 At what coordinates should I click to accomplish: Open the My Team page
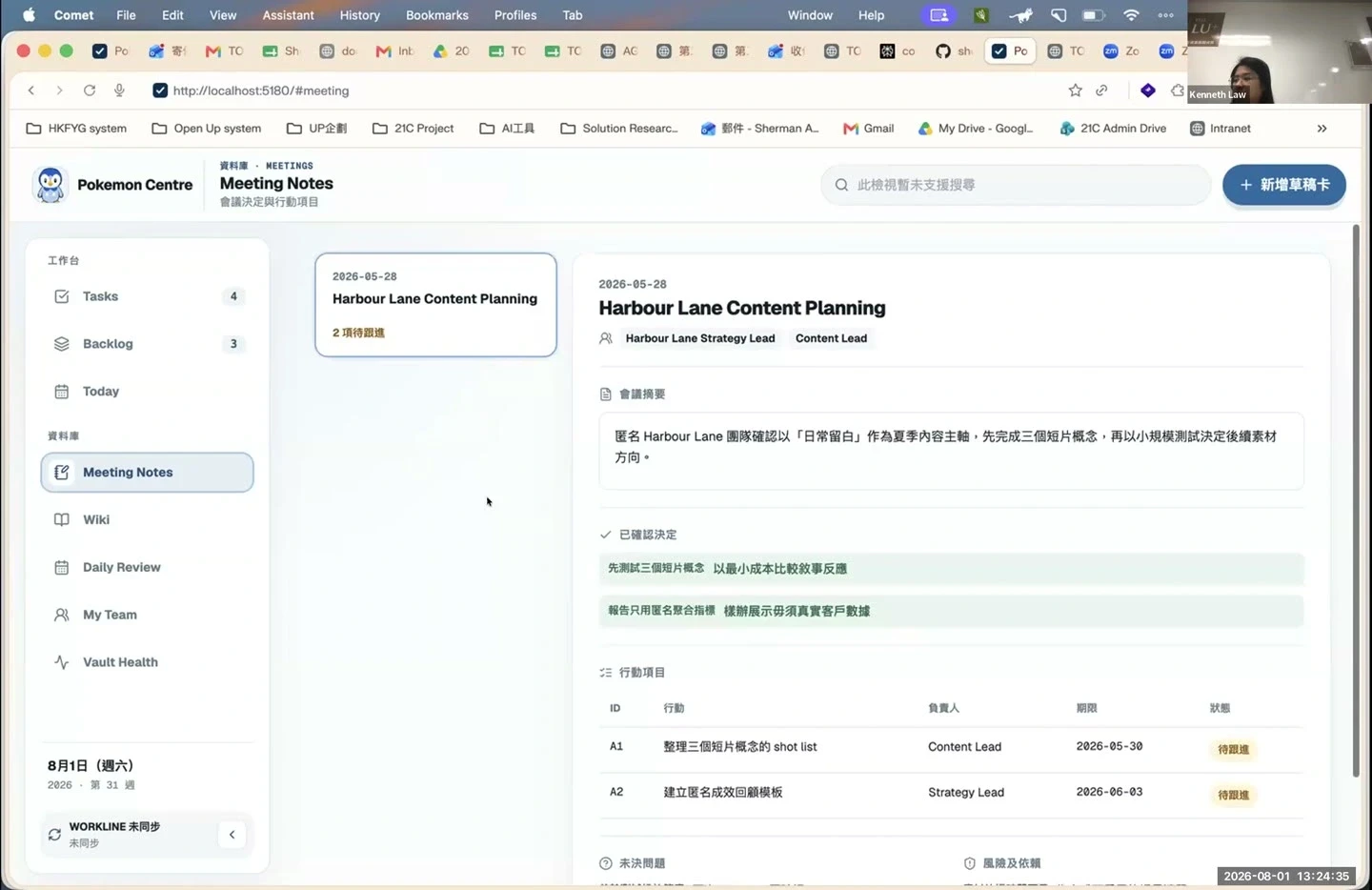click(x=148, y=616)
